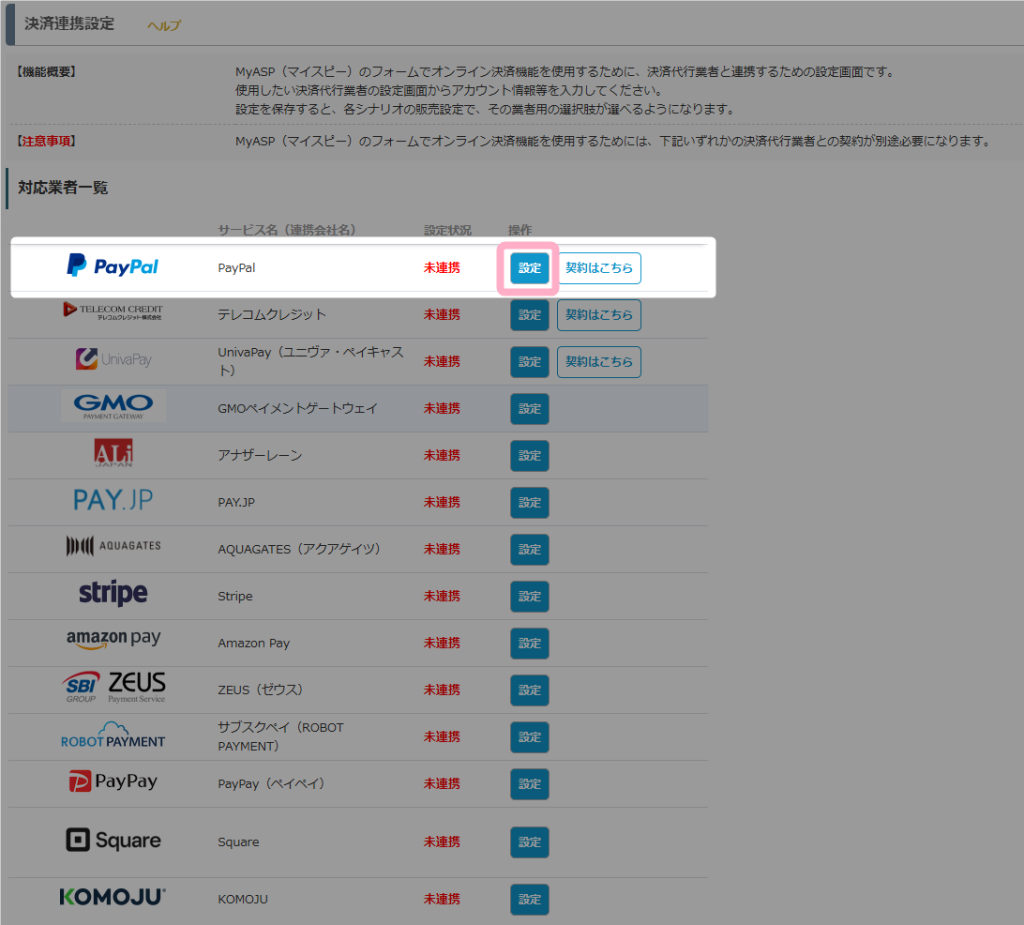Open 契約はこちら for PayPal

click(599, 268)
